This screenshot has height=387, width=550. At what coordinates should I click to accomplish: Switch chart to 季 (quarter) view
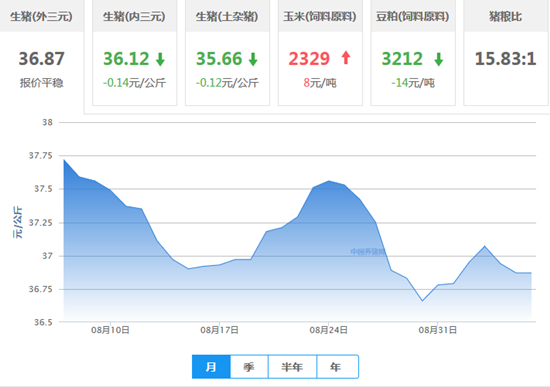point(249,367)
